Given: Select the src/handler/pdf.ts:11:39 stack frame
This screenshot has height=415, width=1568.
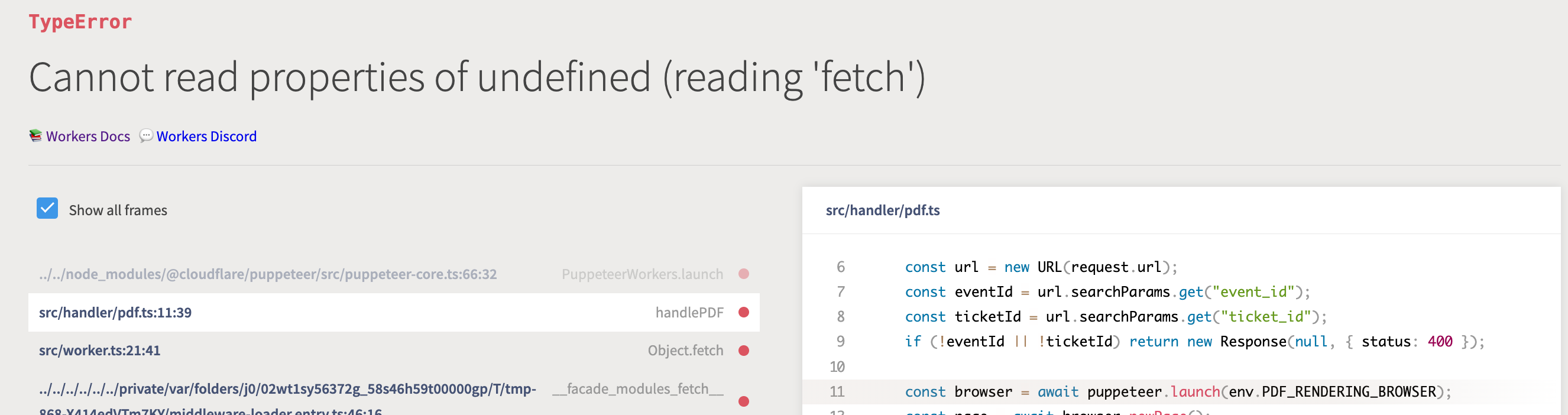Looking at the screenshot, I should [x=115, y=313].
